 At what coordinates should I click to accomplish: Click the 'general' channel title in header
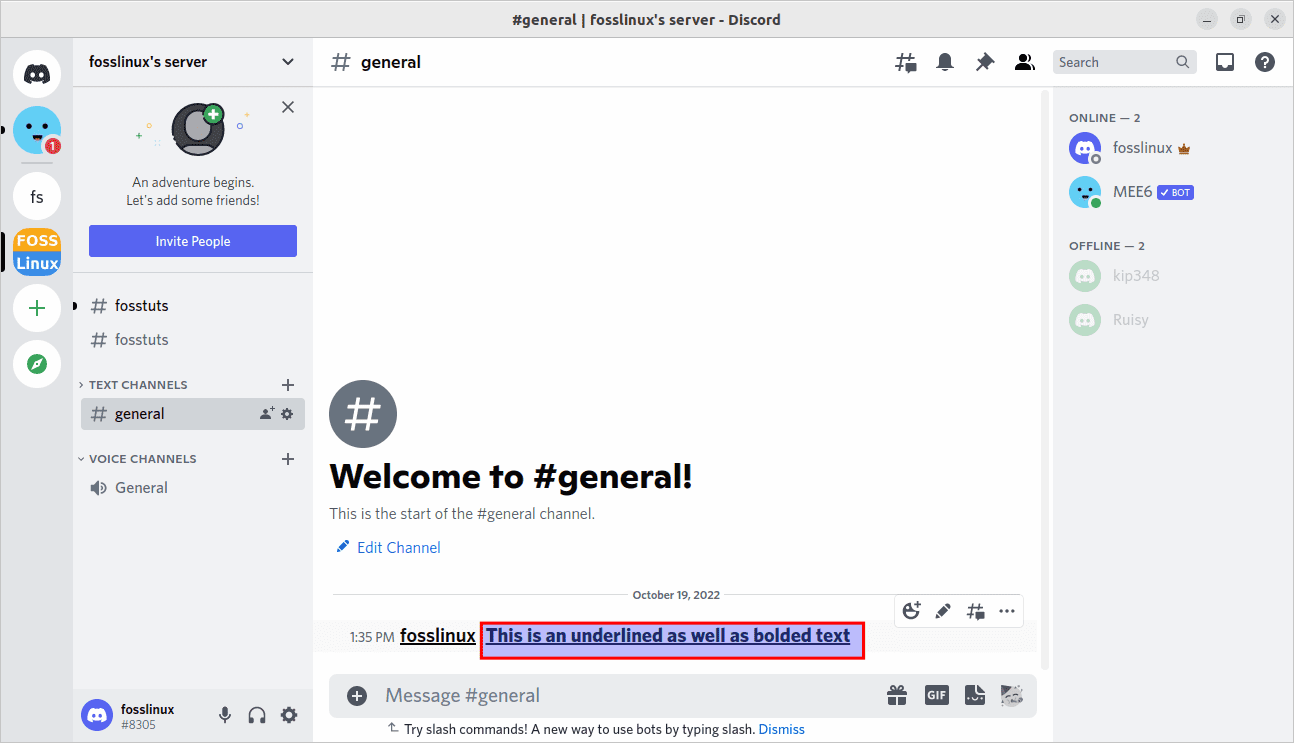(x=391, y=62)
